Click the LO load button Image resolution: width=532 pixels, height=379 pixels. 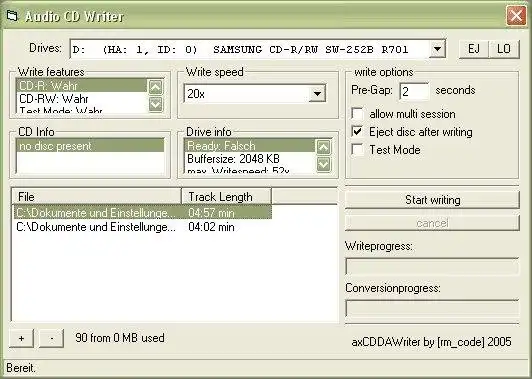(x=504, y=49)
